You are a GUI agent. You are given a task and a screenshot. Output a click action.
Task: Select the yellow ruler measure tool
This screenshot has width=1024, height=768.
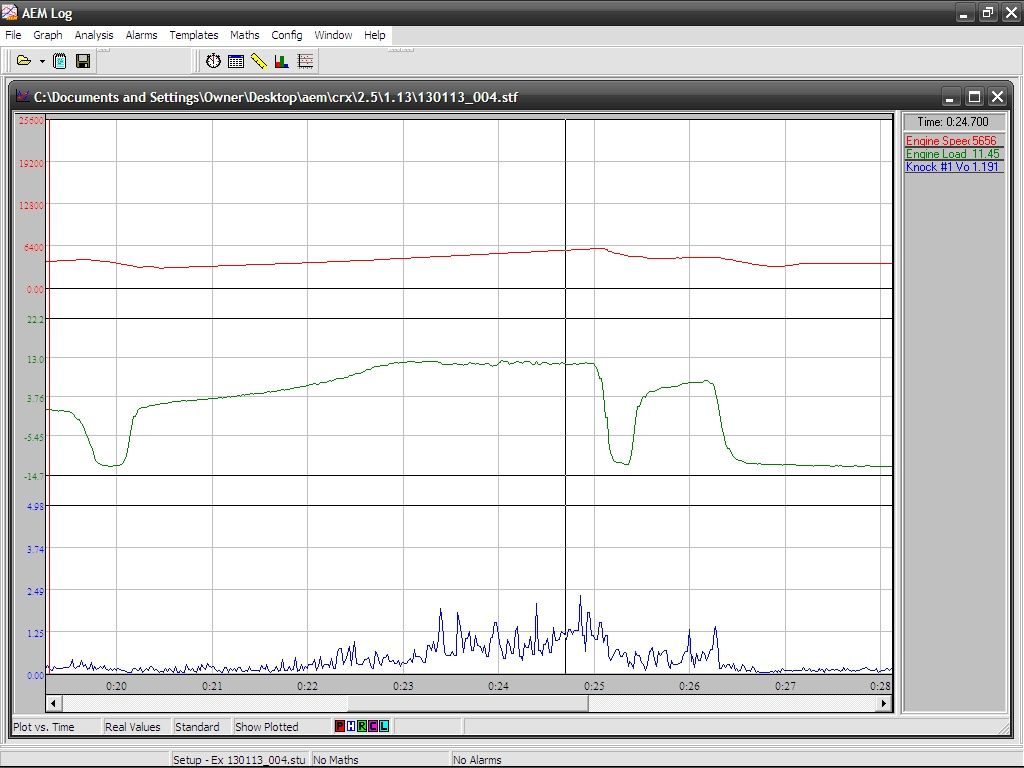click(259, 61)
